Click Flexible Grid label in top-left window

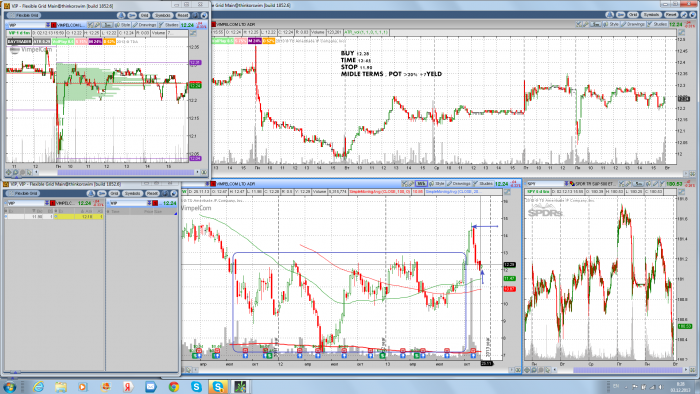tap(24, 15)
